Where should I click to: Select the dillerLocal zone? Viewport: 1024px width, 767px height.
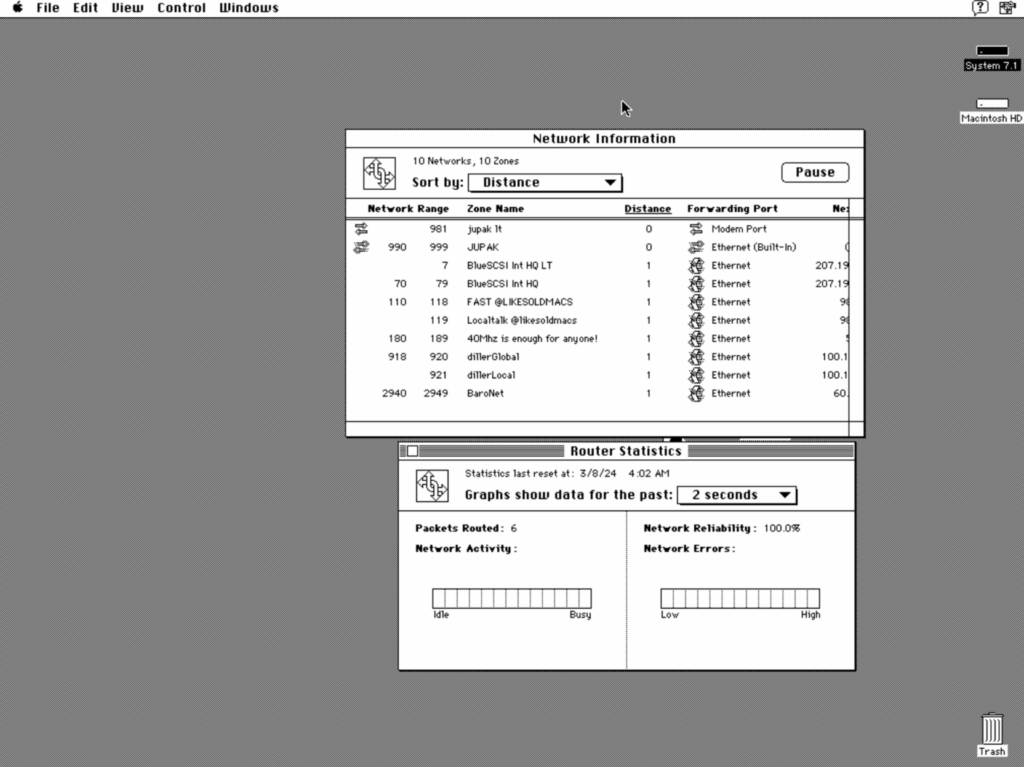(491, 375)
